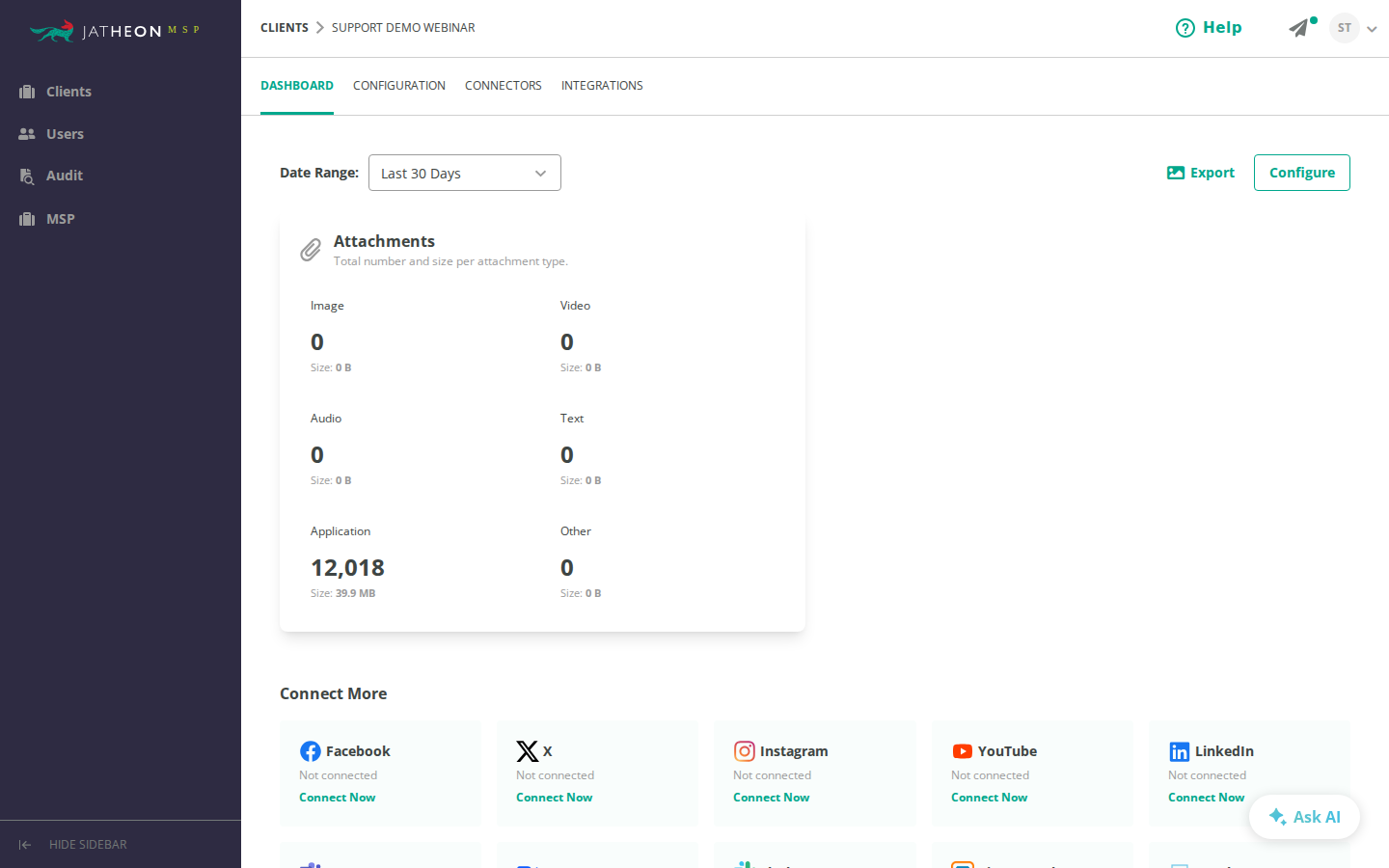Click the LinkedIn logo icon

[1180, 751]
